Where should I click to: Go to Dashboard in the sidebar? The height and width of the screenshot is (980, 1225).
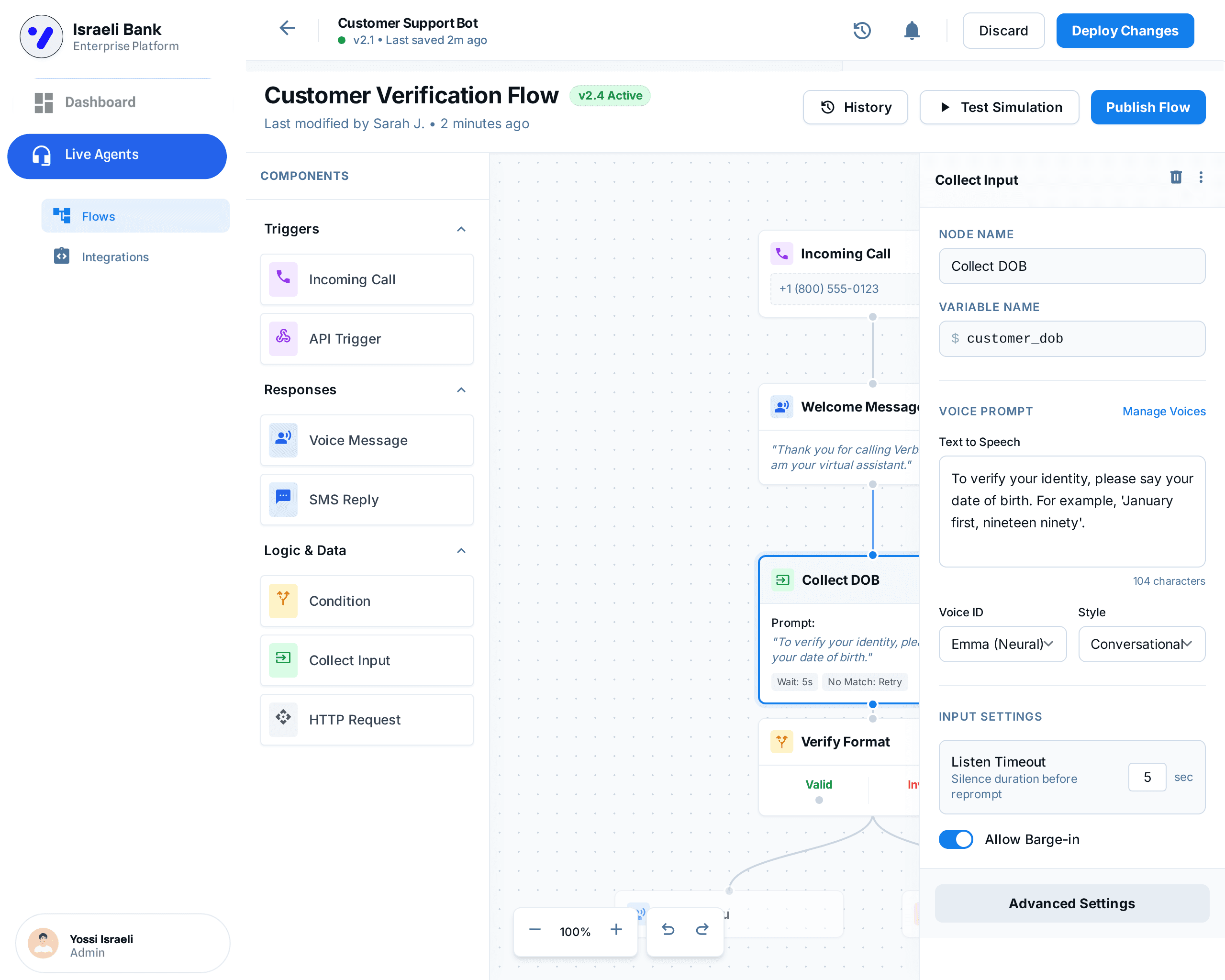(x=100, y=102)
